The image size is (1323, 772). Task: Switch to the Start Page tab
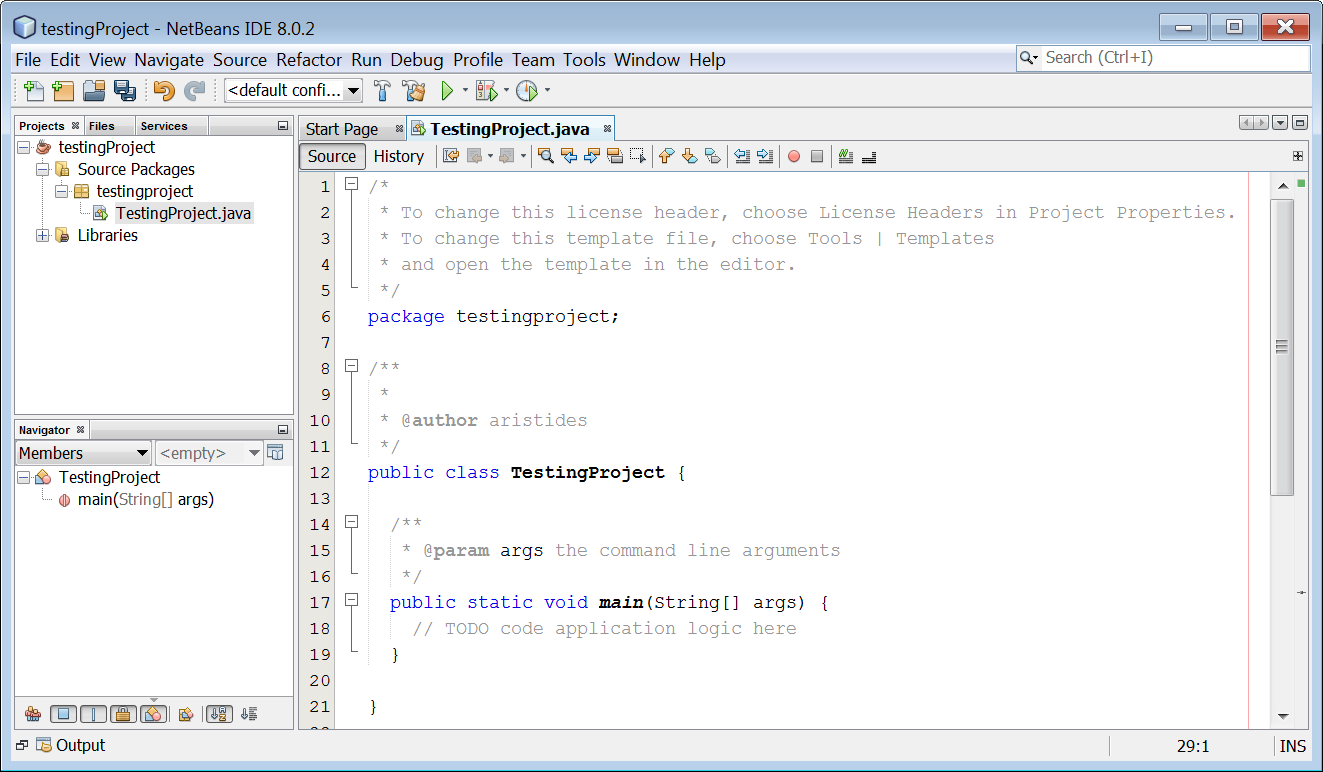344,128
